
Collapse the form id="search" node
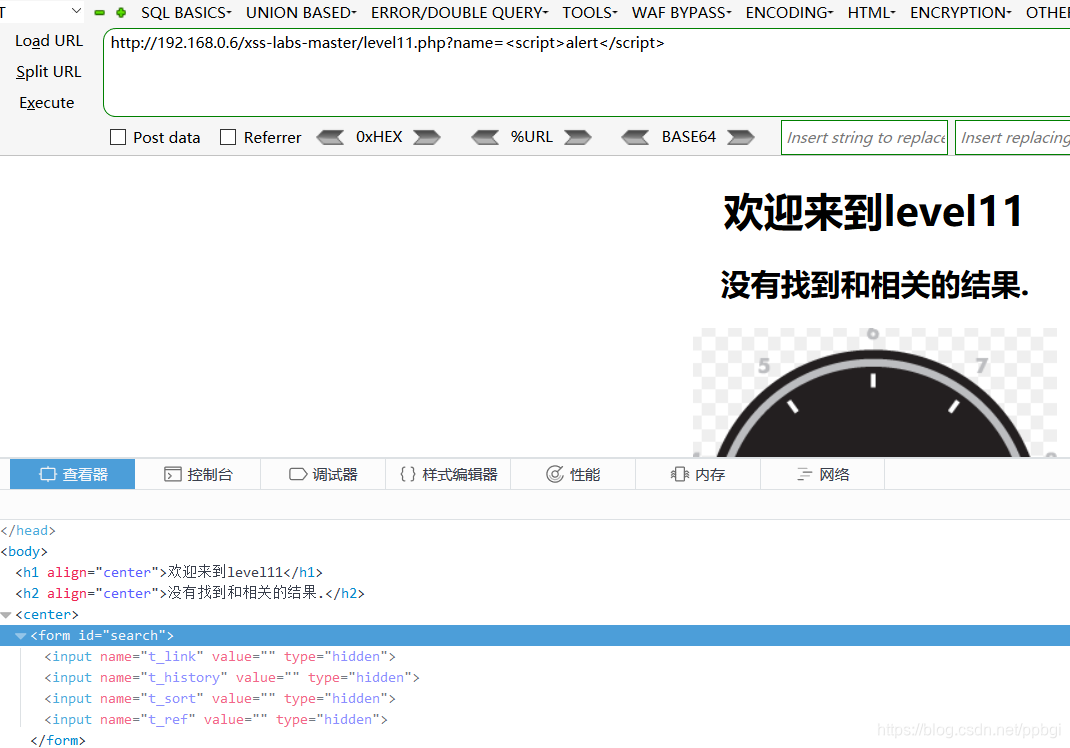20,636
